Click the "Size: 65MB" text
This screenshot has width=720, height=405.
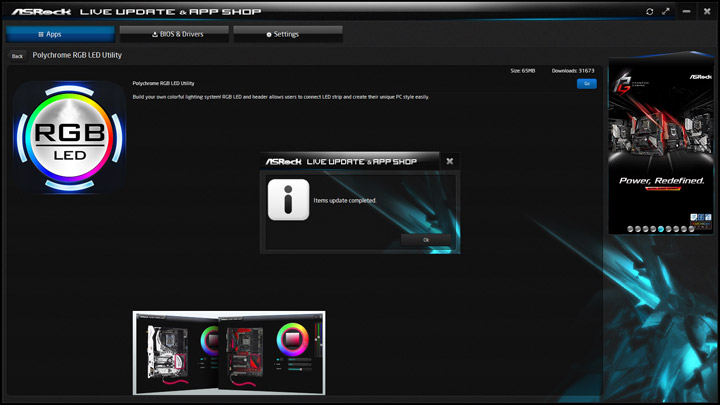tap(523, 71)
